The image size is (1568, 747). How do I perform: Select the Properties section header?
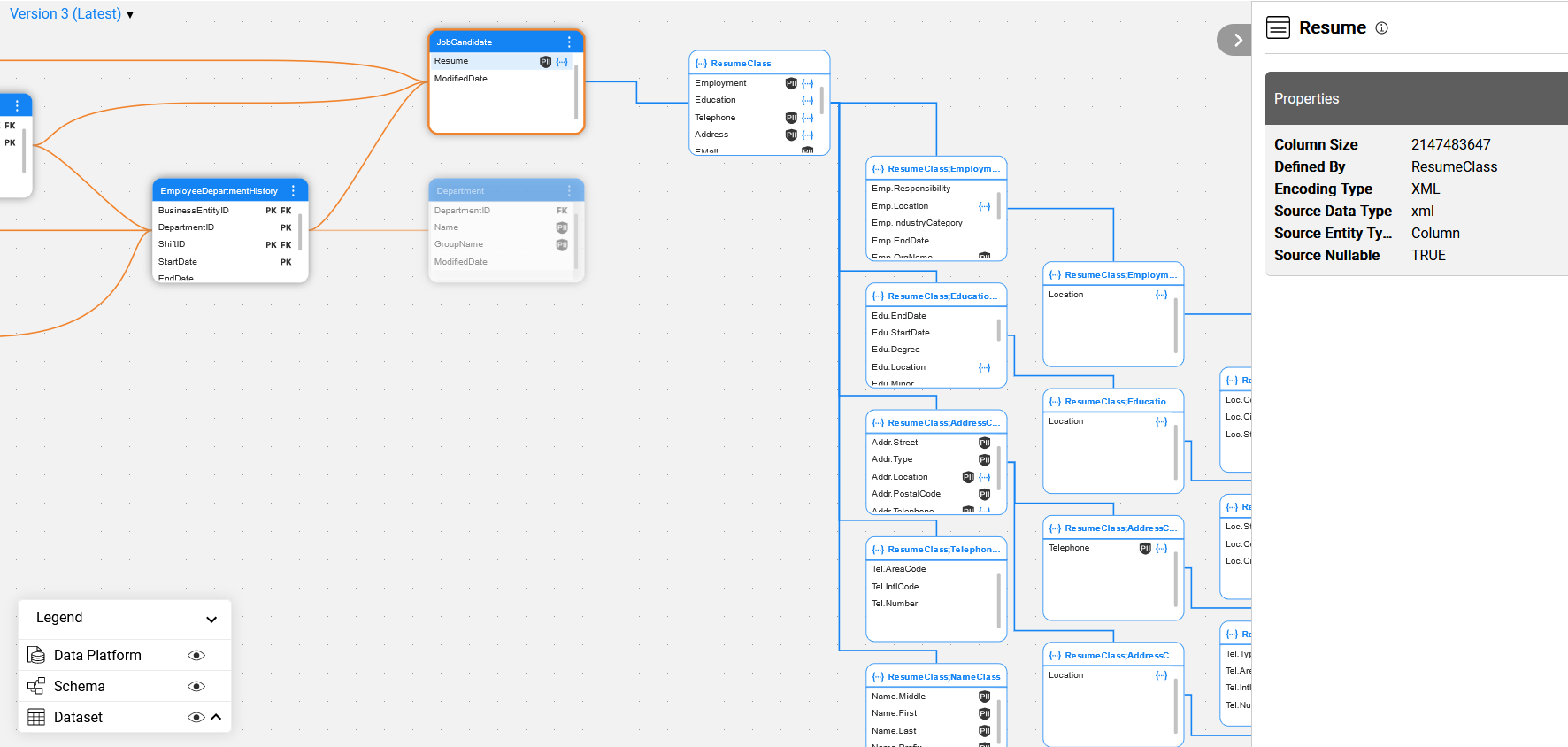pos(1416,98)
